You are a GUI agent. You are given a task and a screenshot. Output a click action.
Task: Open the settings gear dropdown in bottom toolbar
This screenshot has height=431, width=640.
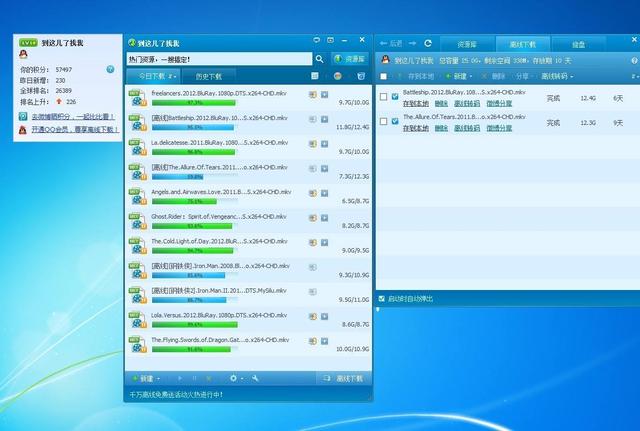pos(236,379)
